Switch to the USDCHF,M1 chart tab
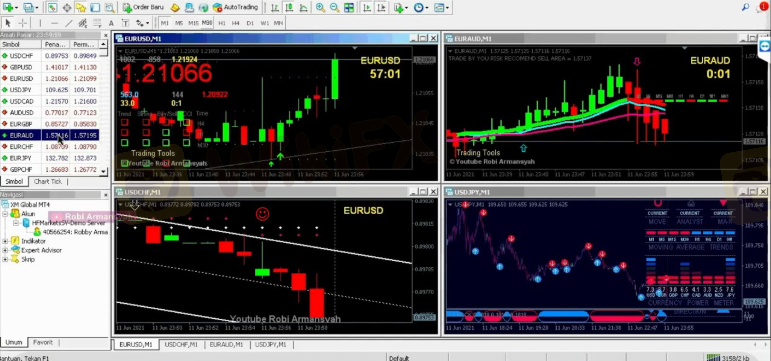 181,345
